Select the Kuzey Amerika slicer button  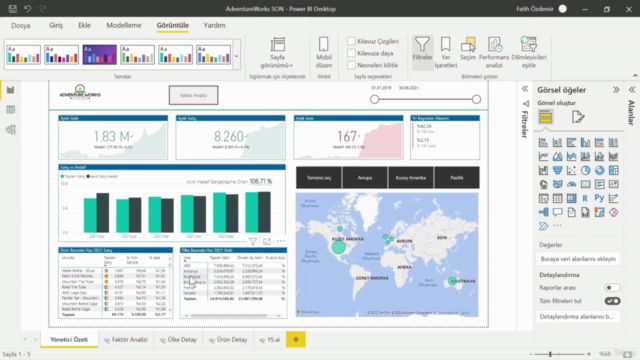[x=411, y=178]
